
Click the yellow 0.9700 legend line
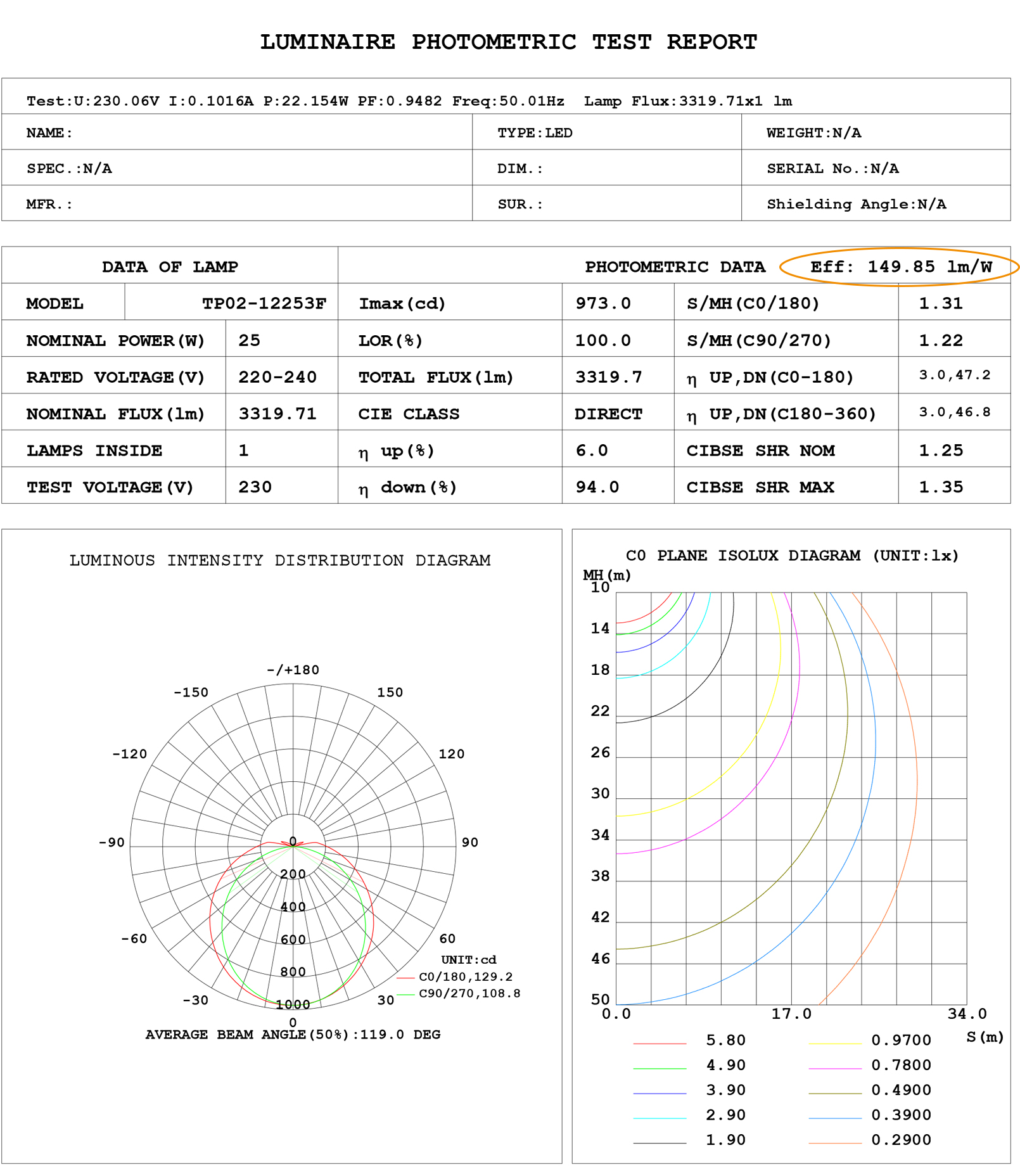pos(835,1044)
